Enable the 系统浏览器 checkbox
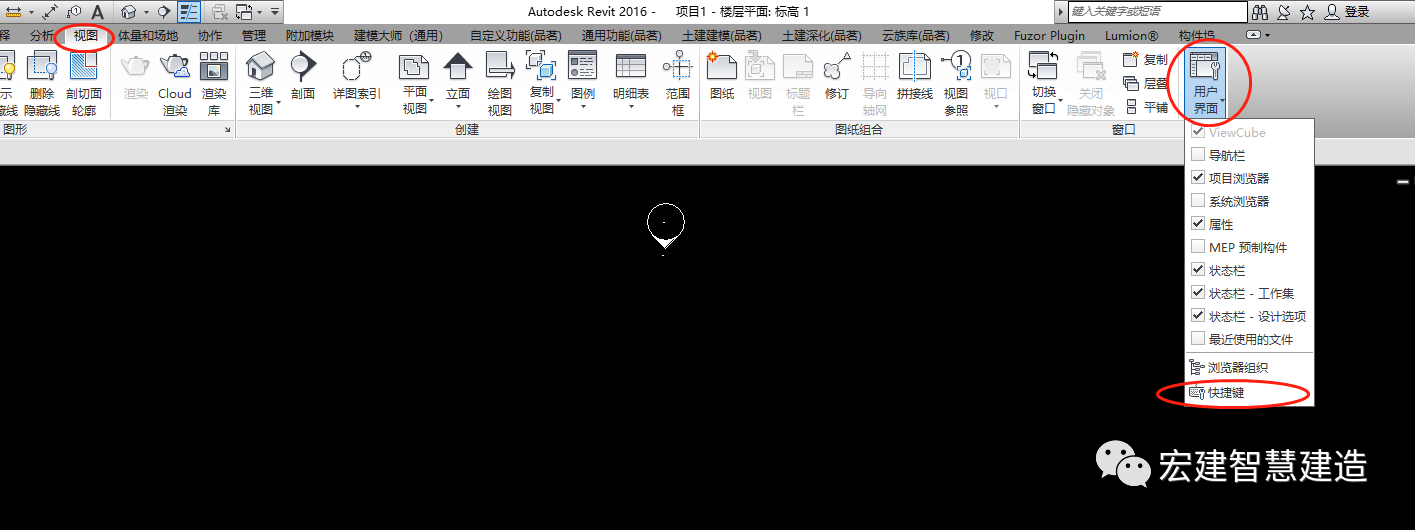This screenshot has height=530, width=1415. [x=1198, y=201]
